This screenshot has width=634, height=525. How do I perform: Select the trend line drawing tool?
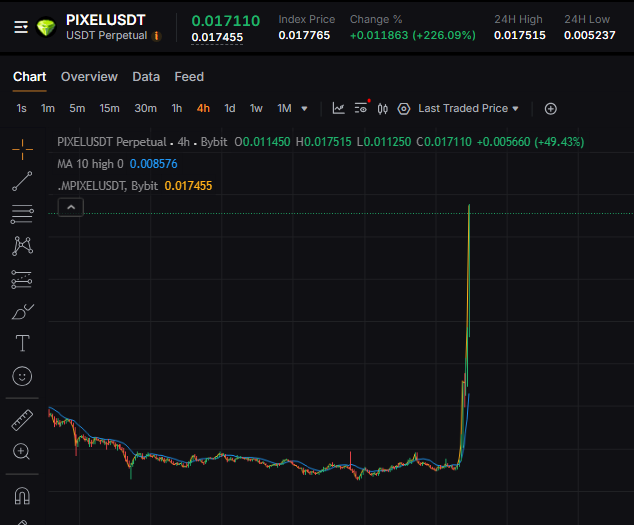click(22, 181)
